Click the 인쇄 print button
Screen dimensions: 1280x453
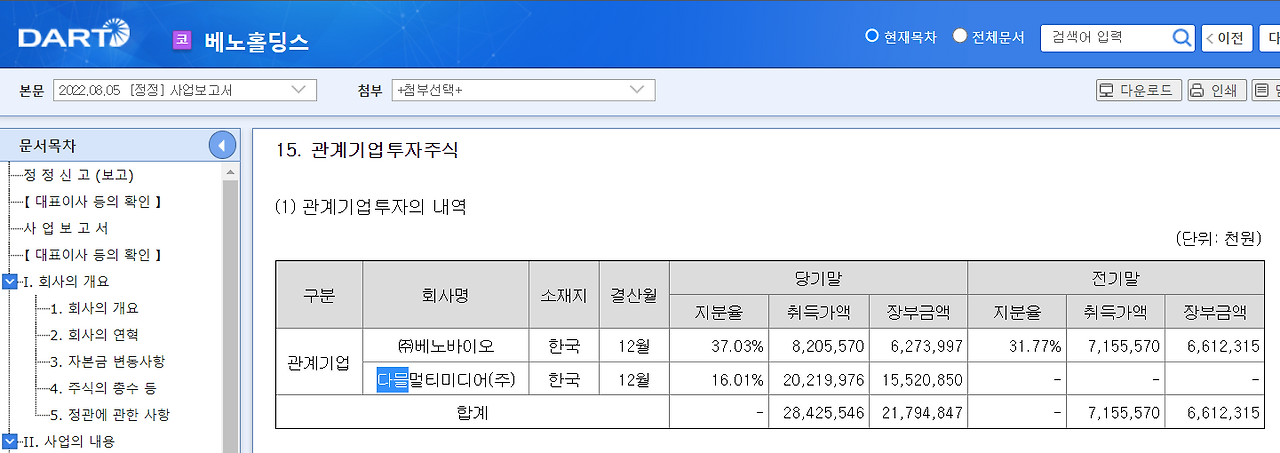pyautogui.click(x=1217, y=90)
